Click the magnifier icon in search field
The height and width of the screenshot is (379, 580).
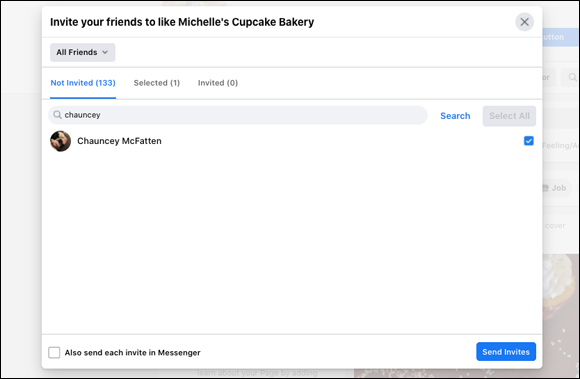point(57,115)
